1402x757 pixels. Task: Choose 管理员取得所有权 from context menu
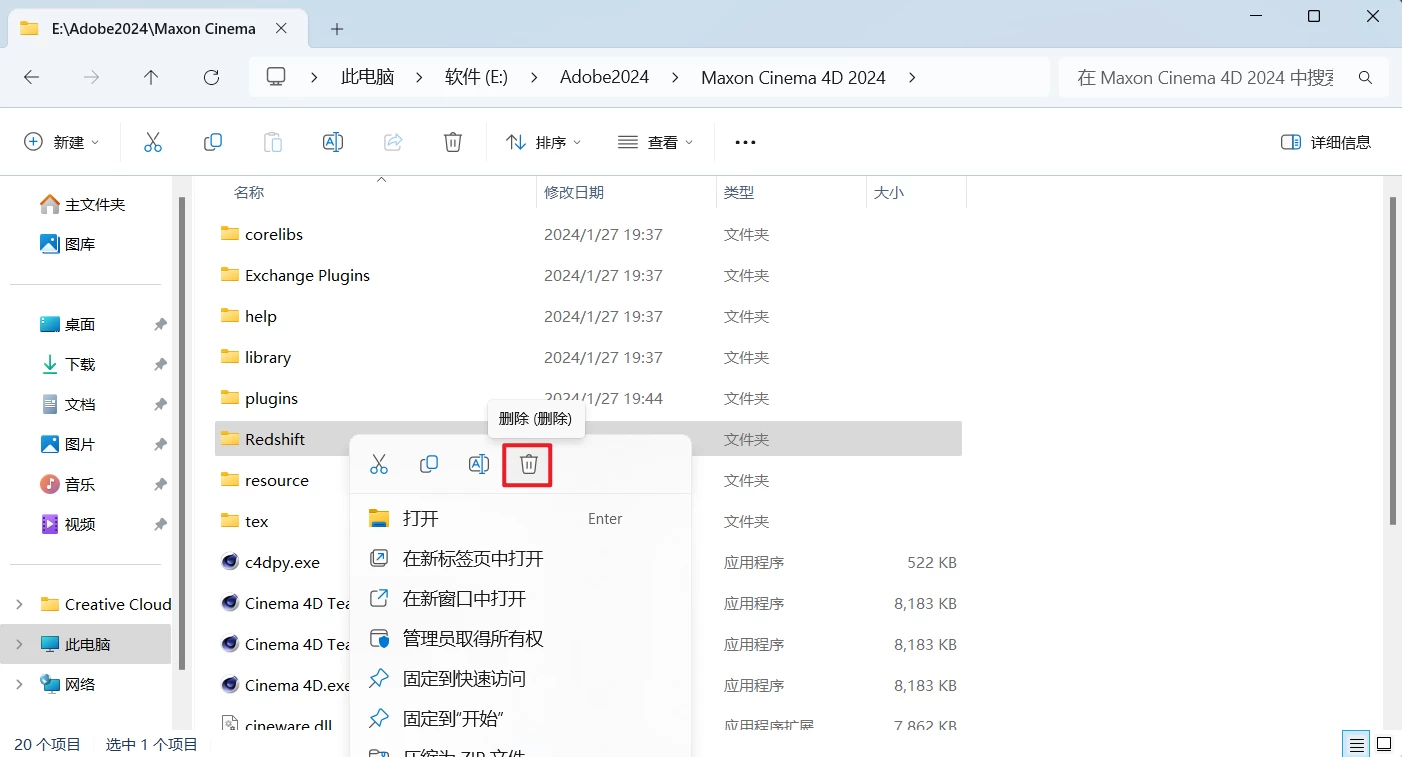pyautogui.click(x=520, y=639)
